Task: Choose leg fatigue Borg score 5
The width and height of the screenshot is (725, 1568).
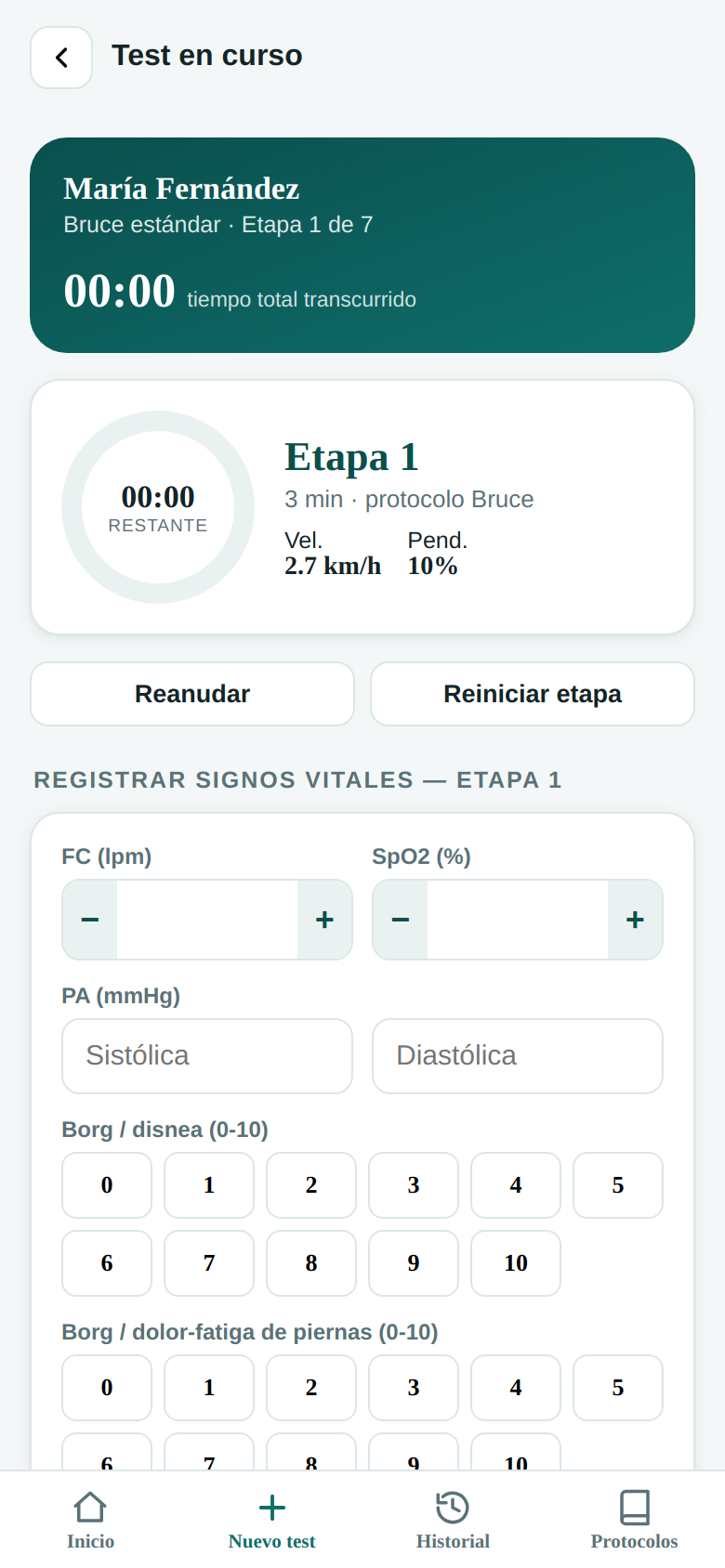Action: [618, 1388]
